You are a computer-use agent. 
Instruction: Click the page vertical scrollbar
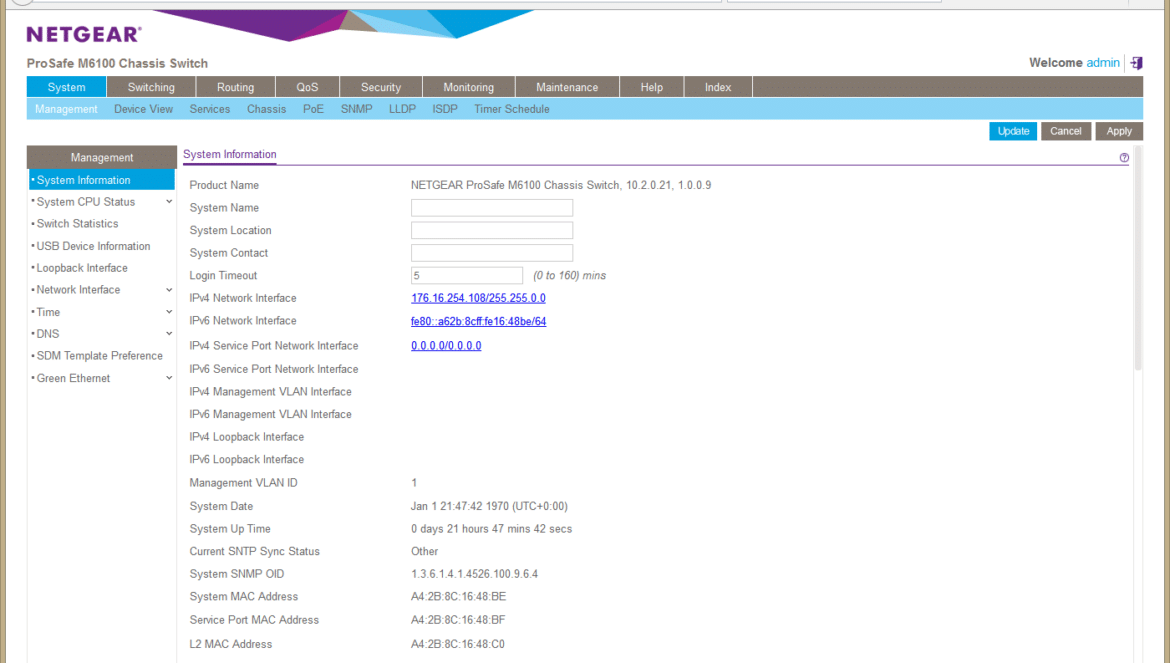pyautogui.click(x=1138, y=257)
